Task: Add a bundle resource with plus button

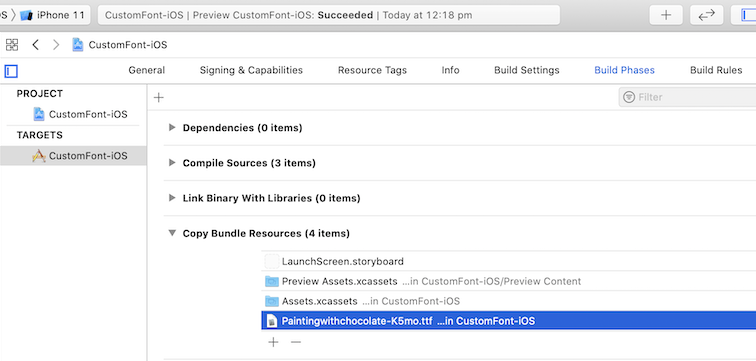Action: click(x=273, y=342)
